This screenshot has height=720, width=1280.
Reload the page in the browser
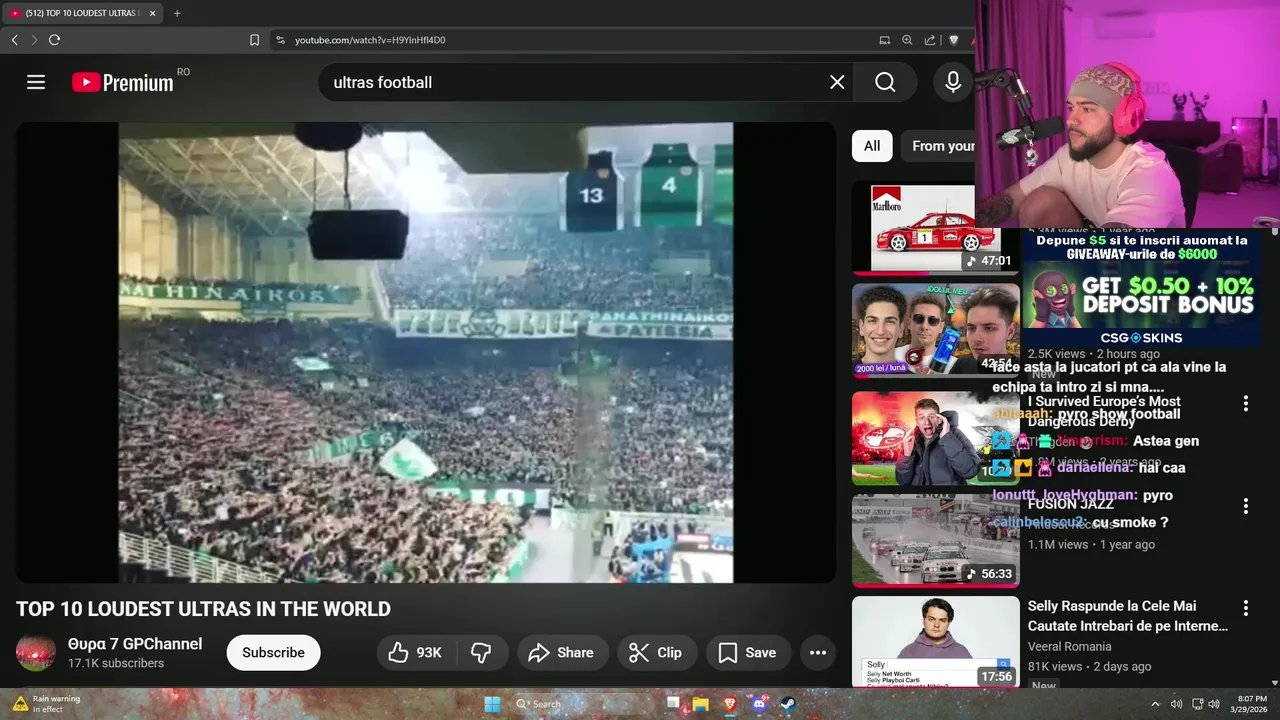(54, 40)
